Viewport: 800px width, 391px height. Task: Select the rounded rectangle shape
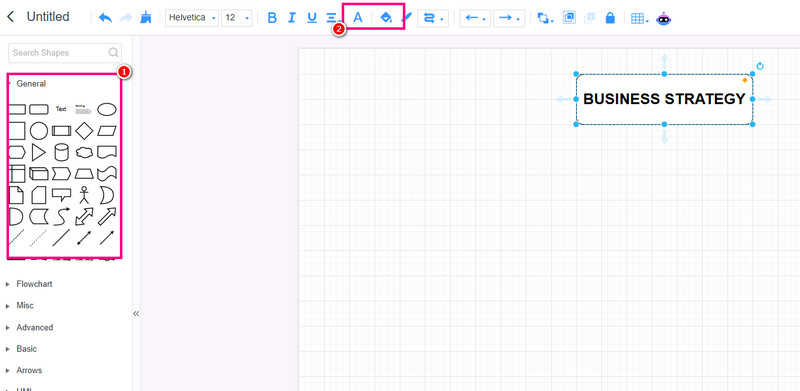click(x=39, y=109)
